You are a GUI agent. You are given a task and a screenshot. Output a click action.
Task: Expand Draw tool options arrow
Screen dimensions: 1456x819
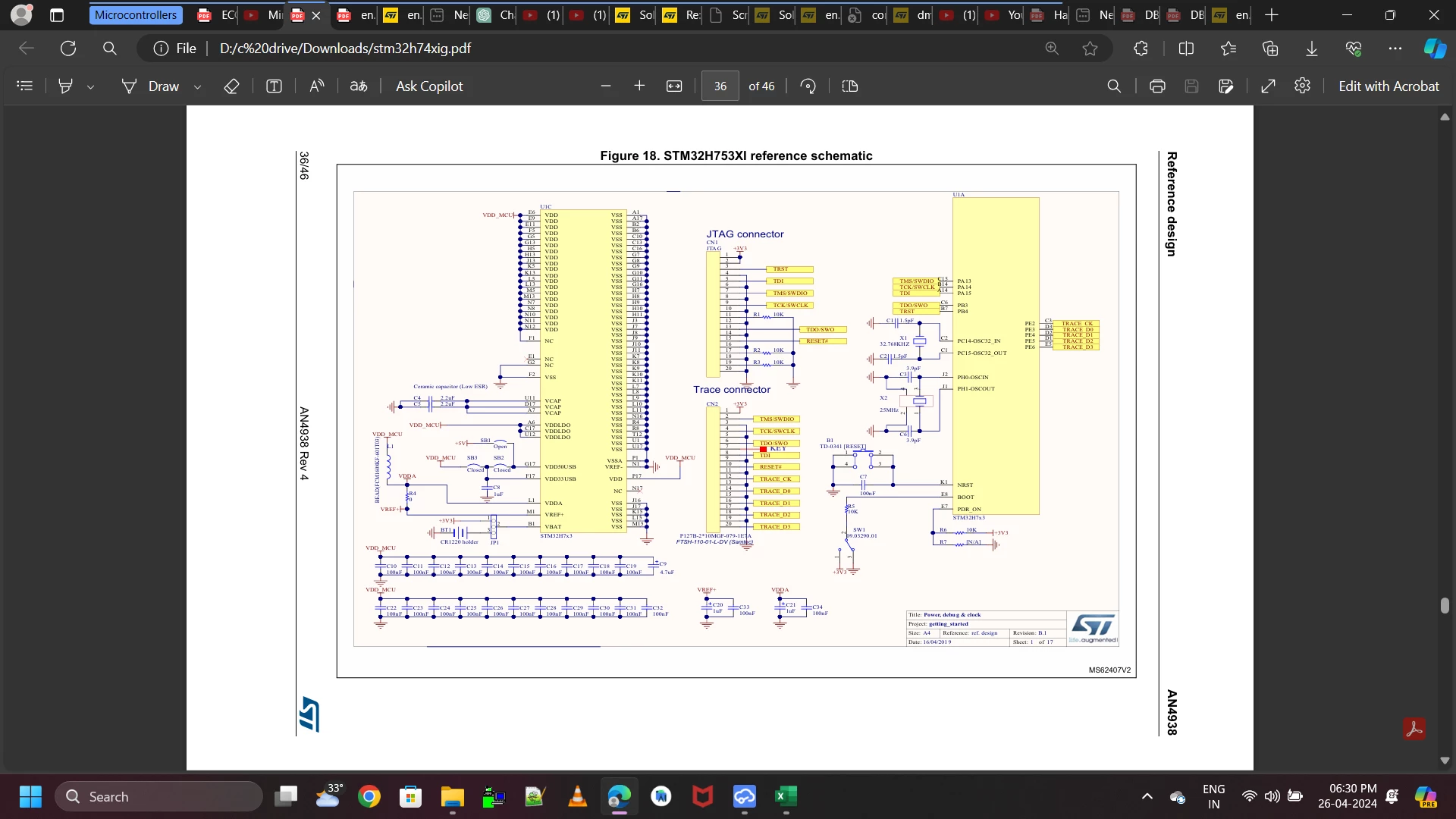(x=198, y=86)
